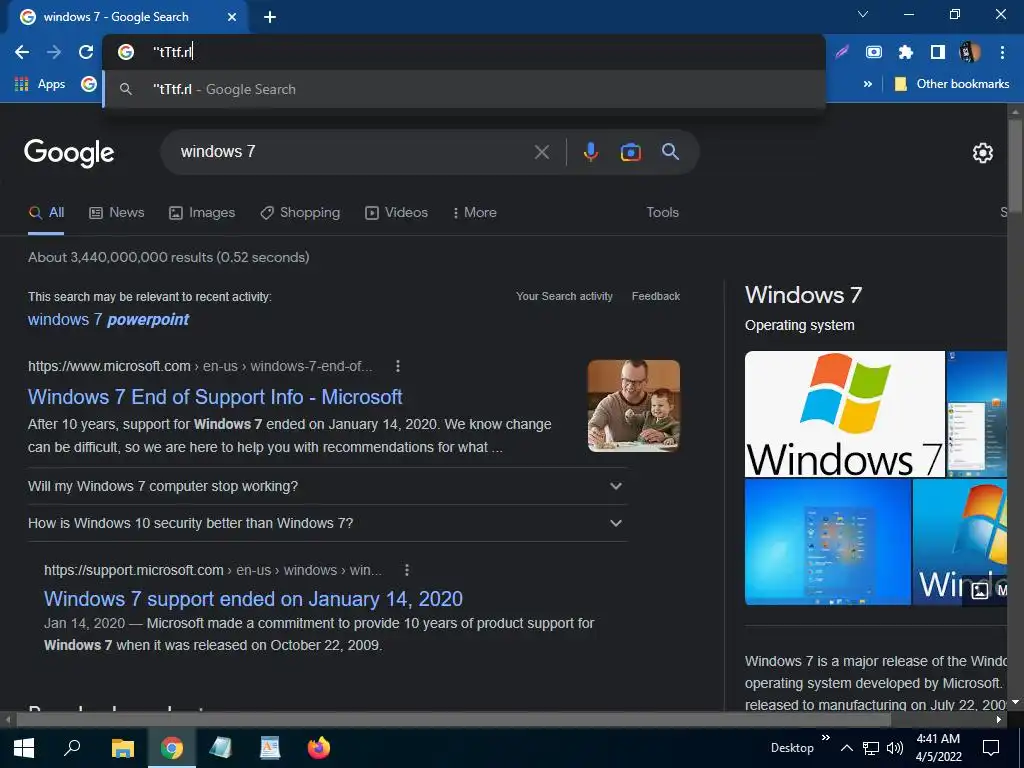Open 'Windows 7 support ended on January 14, 2020'
1024x768 pixels.
253,599
